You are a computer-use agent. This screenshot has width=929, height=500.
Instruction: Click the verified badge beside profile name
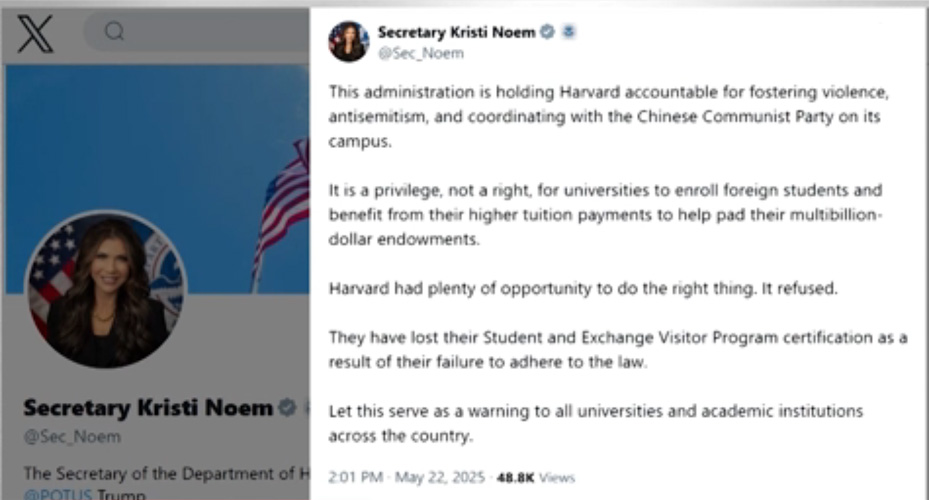point(287,408)
